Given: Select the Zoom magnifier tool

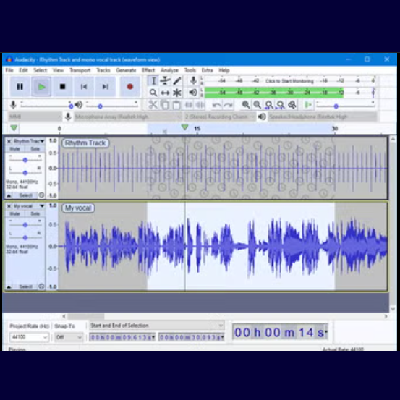Looking at the screenshot, I should (x=153, y=93).
